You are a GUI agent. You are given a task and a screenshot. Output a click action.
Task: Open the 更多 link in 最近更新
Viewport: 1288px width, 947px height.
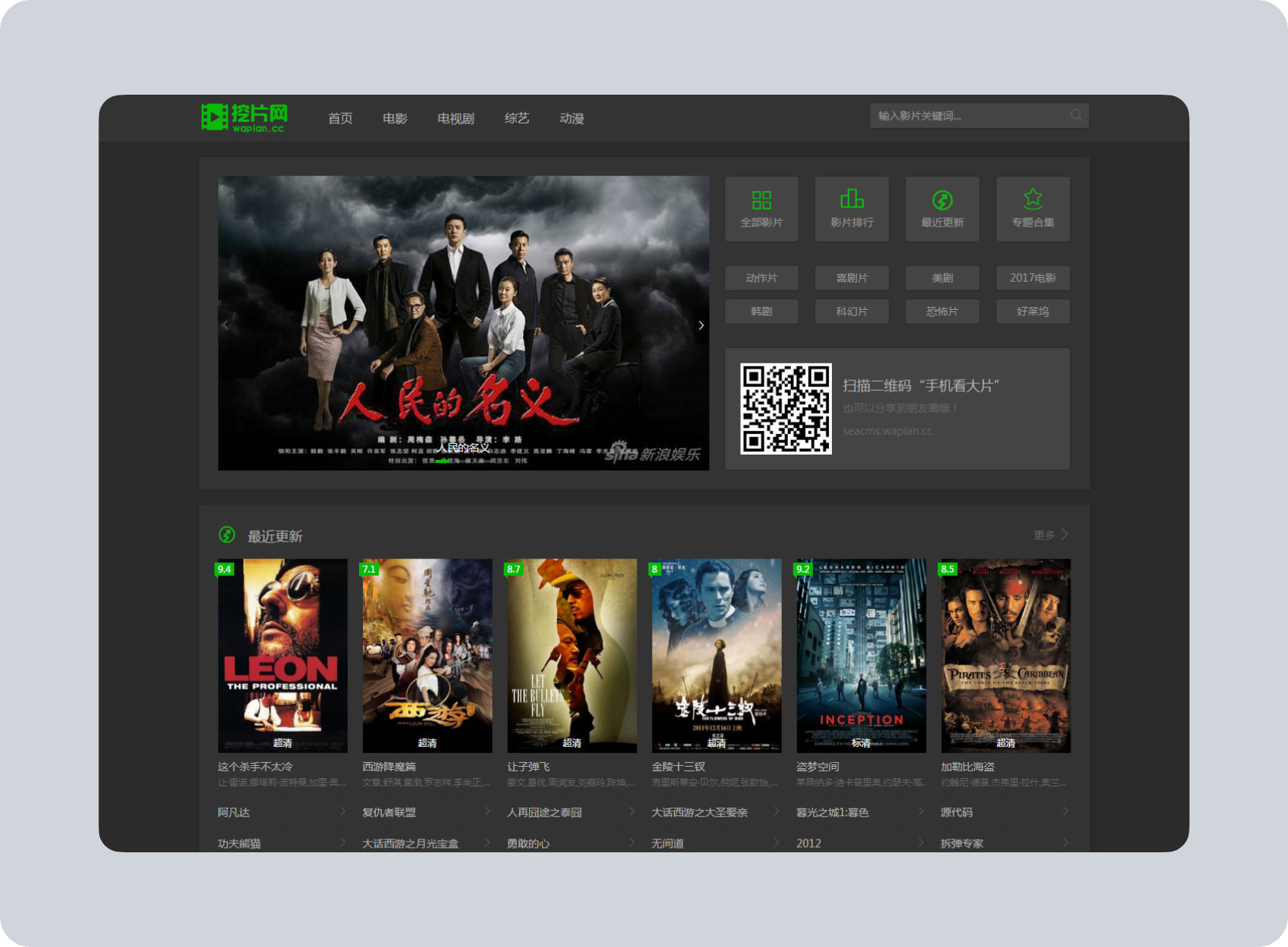click(x=1051, y=535)
